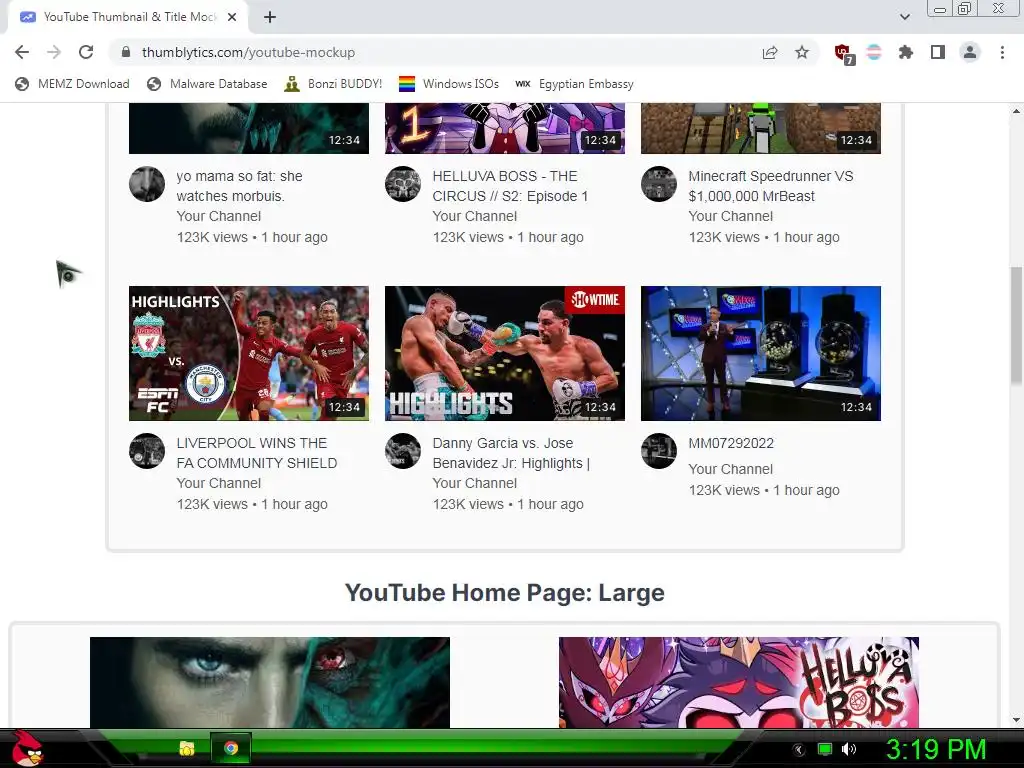Click channel avatar beside Liverpool title

coord(147,451)
